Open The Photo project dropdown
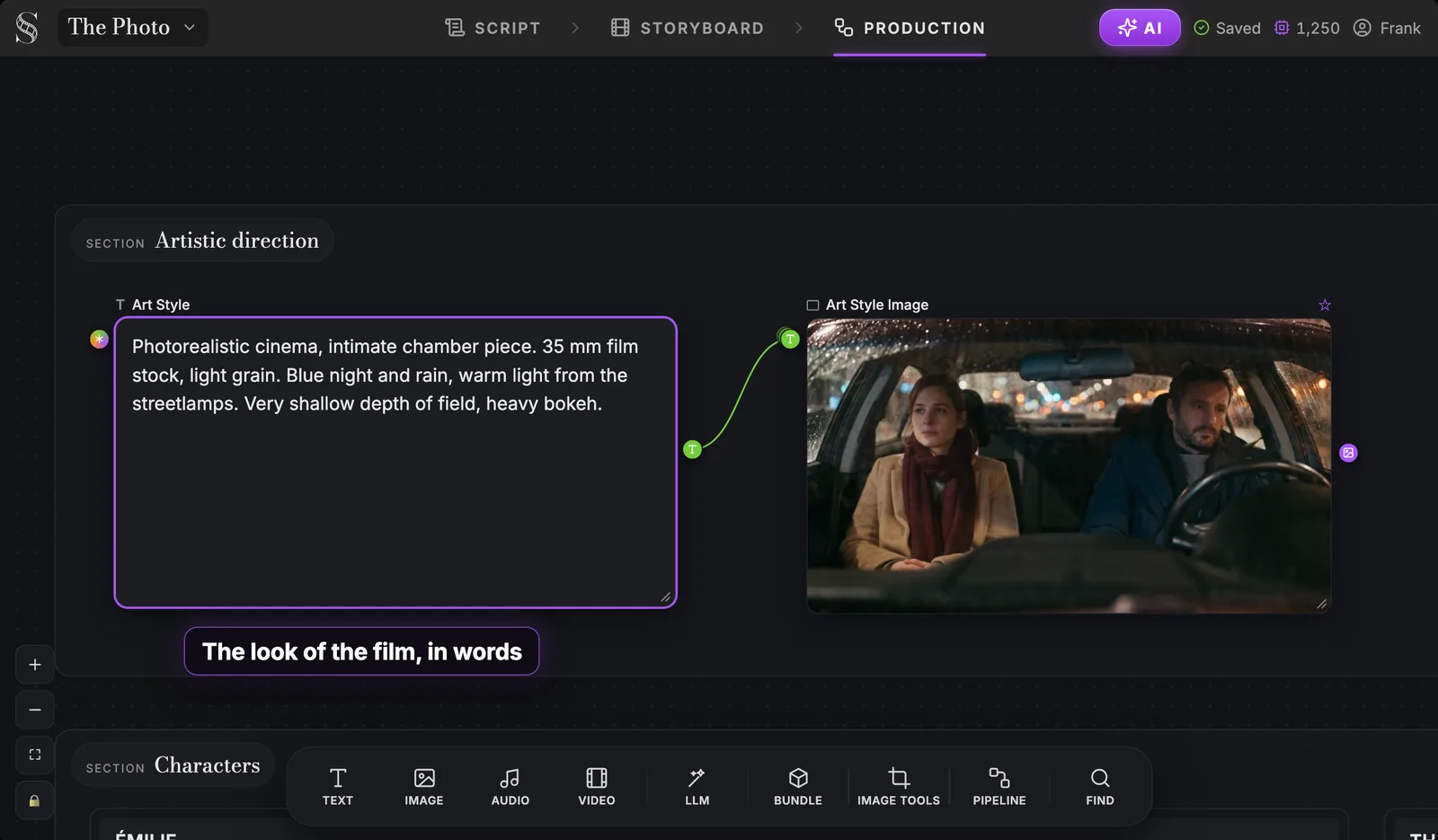 [x=132, y=27]
